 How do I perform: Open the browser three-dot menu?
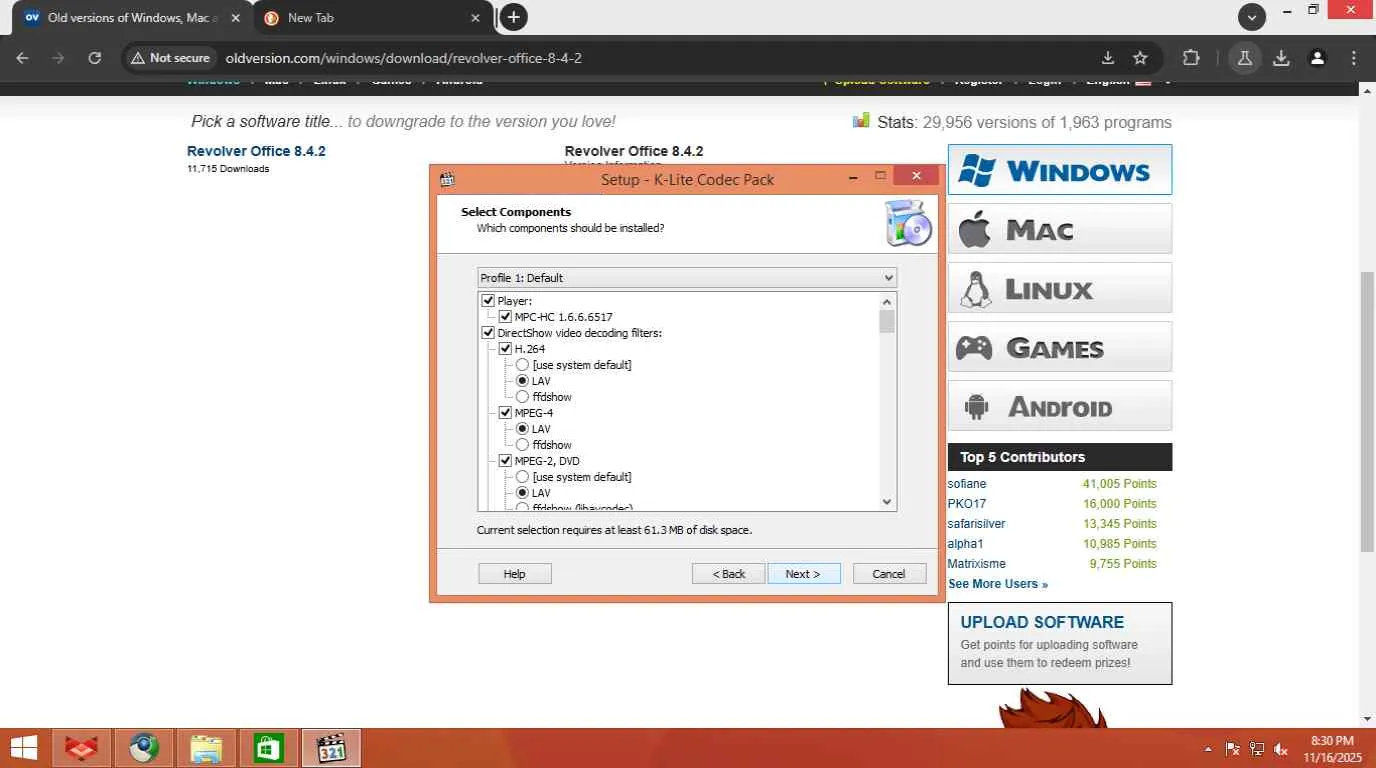click(1354, 58)
